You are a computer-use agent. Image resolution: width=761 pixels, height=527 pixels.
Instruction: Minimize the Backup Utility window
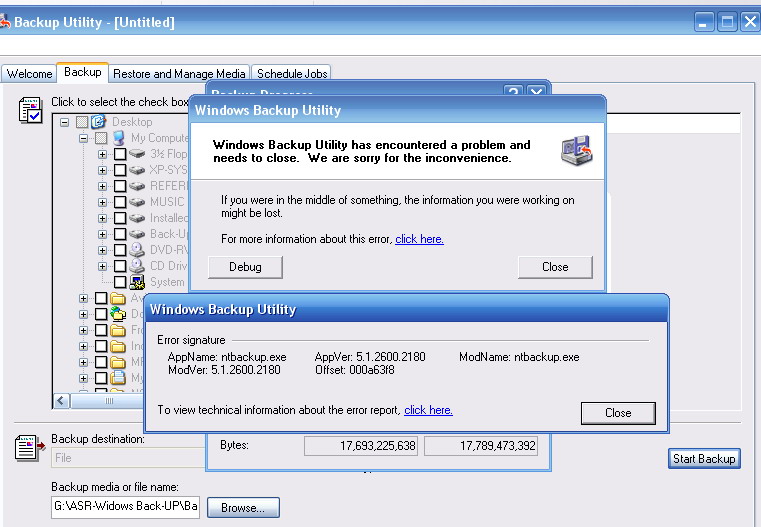pos(704,22)
